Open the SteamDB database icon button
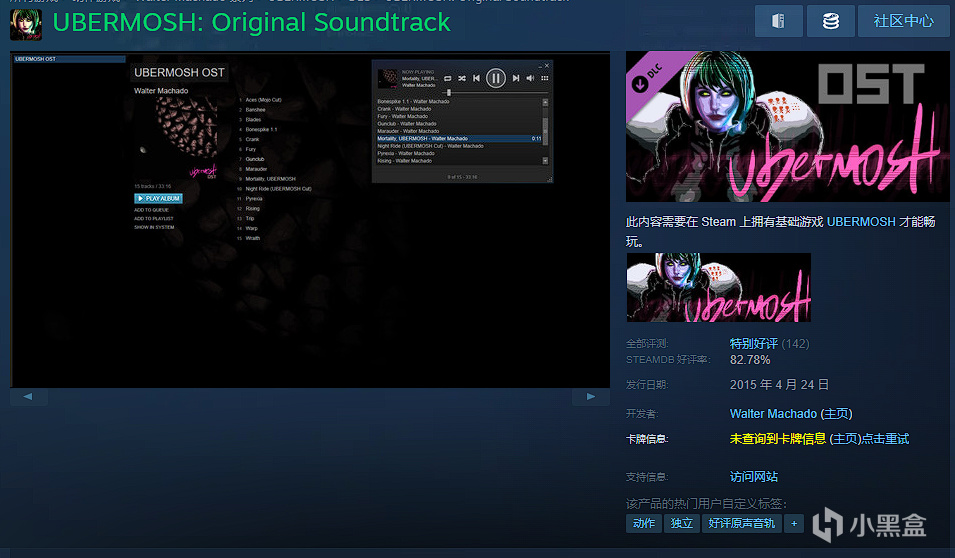The height and width of the screenshot is (558, 955). coord(831,21)
